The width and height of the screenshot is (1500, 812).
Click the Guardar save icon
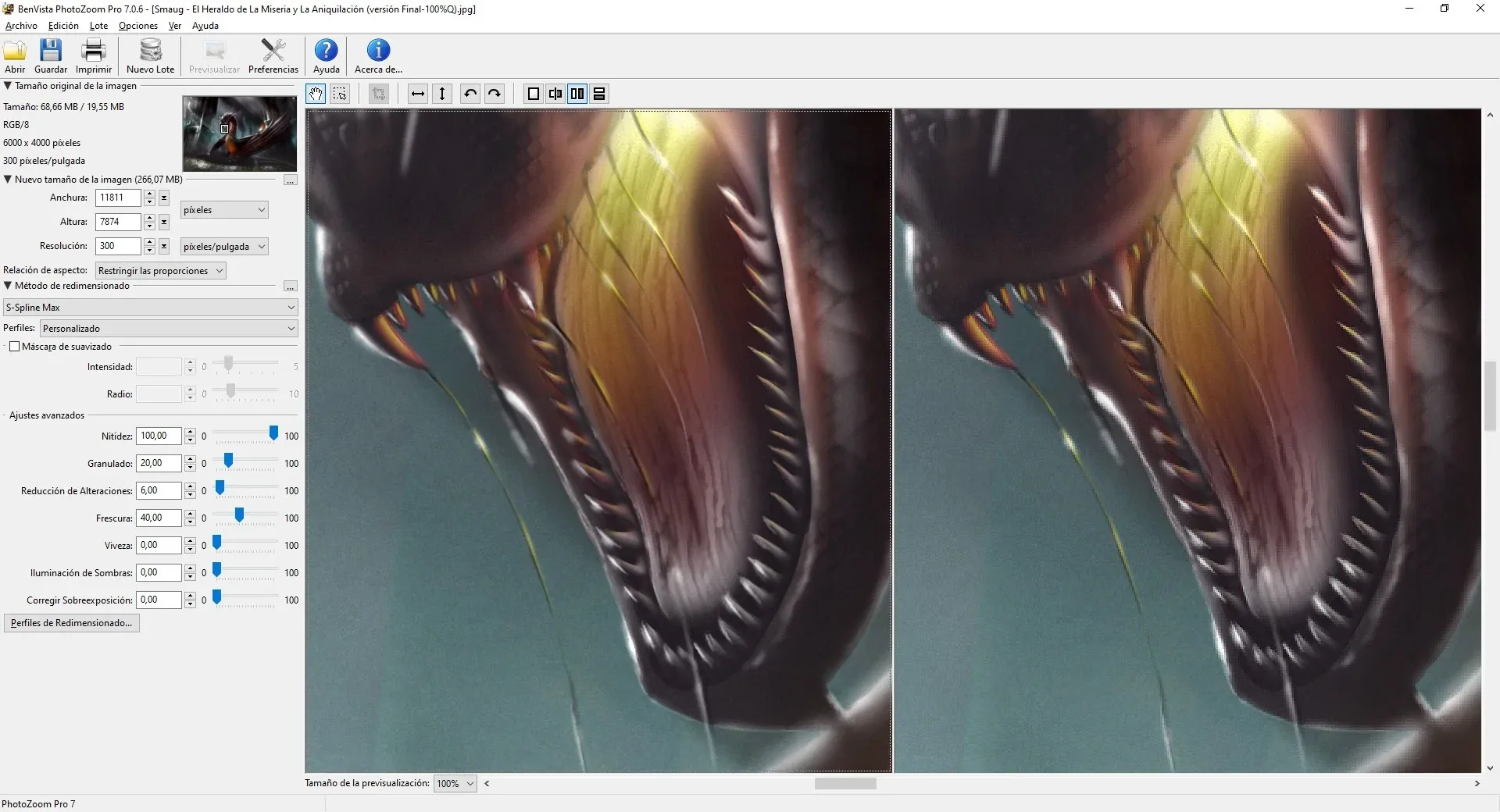[x=51, y=51]
